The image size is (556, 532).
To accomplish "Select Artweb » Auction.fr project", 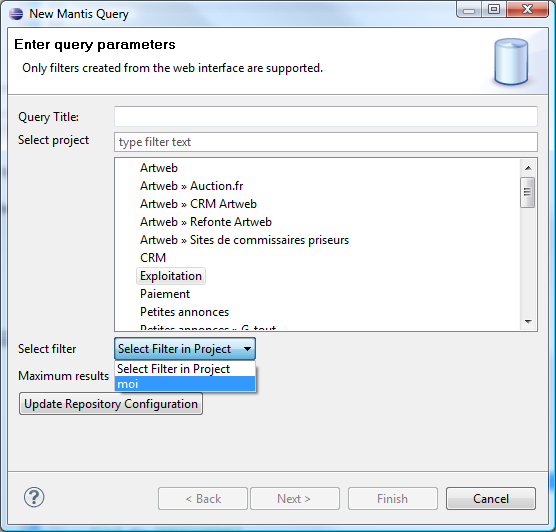I will 191,186.
